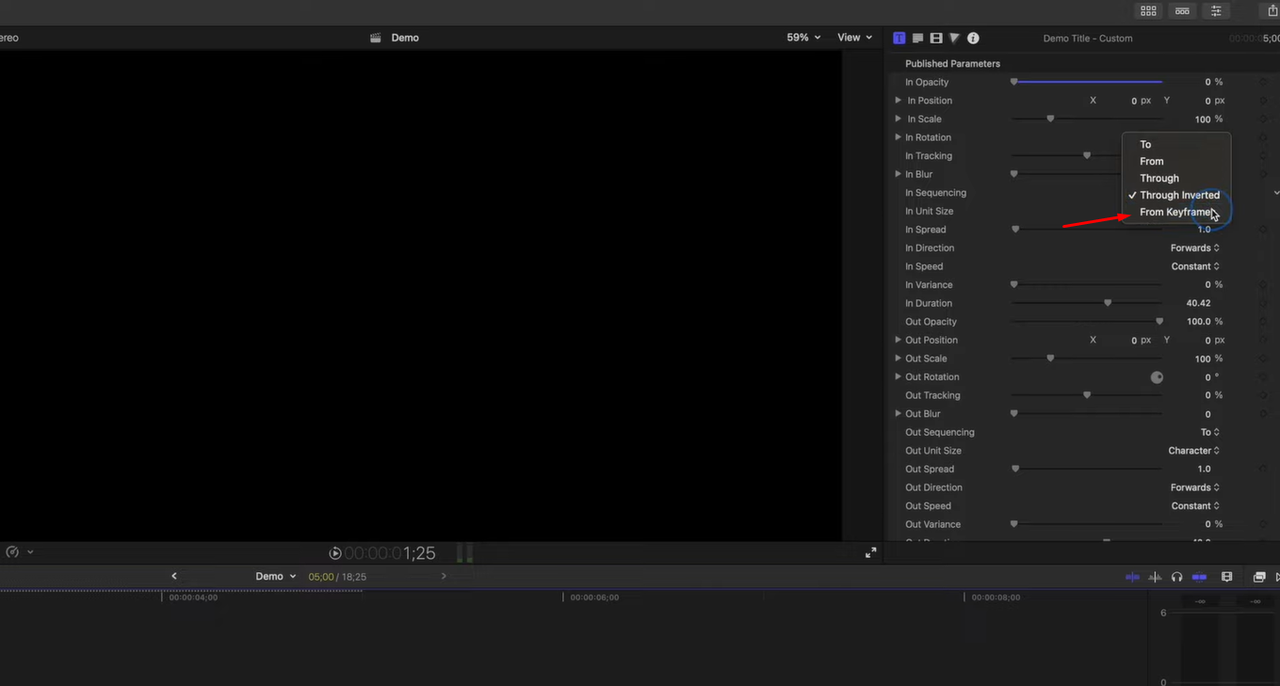This screenshot has width=1280, height=686.
Task: Expand the In Position disclosure triangle
Action: (x=898, y=101)
